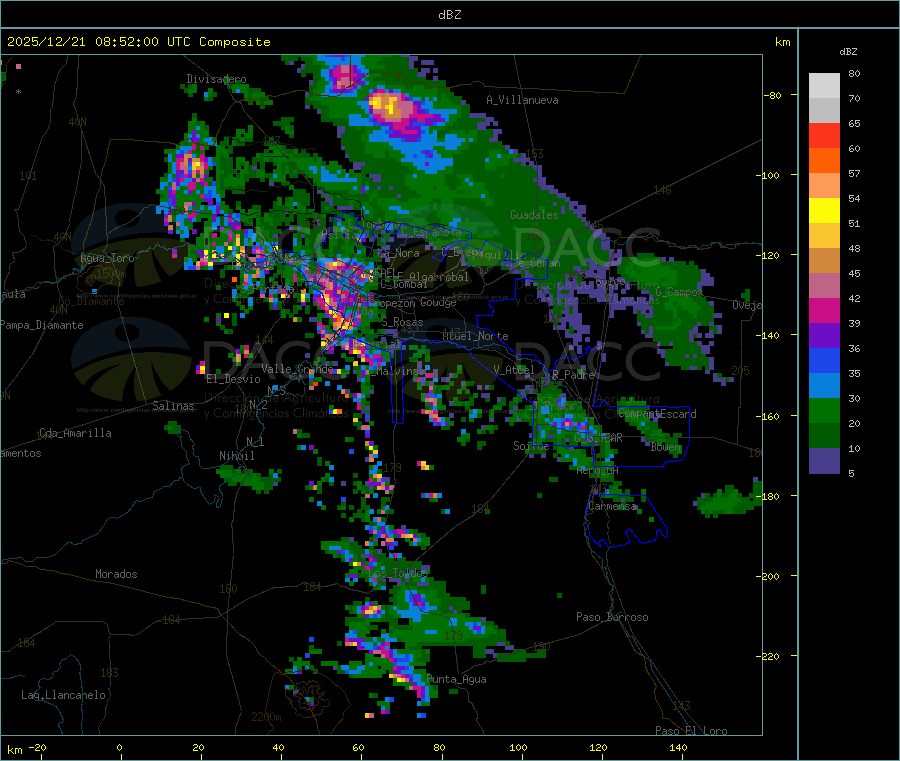Click the V_Atuel label
Screen dimensions: 900x761
point(514,370)
